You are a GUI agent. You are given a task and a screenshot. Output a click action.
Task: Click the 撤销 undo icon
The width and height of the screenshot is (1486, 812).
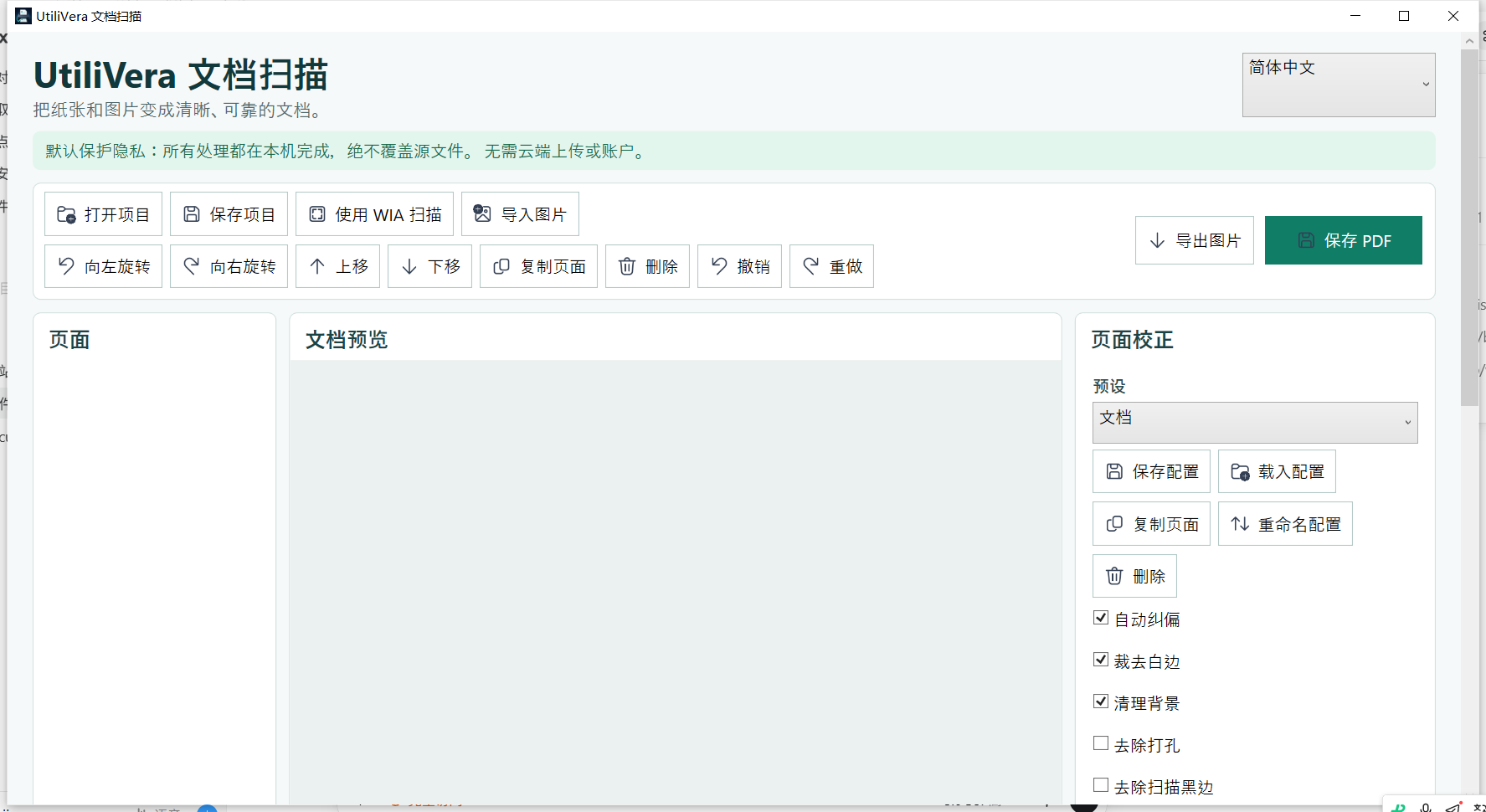coord(719,266)
